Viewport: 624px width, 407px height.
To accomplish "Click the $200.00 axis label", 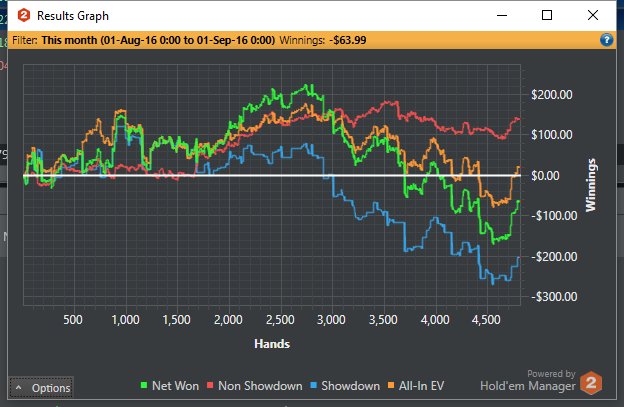I will pos(552,95).
